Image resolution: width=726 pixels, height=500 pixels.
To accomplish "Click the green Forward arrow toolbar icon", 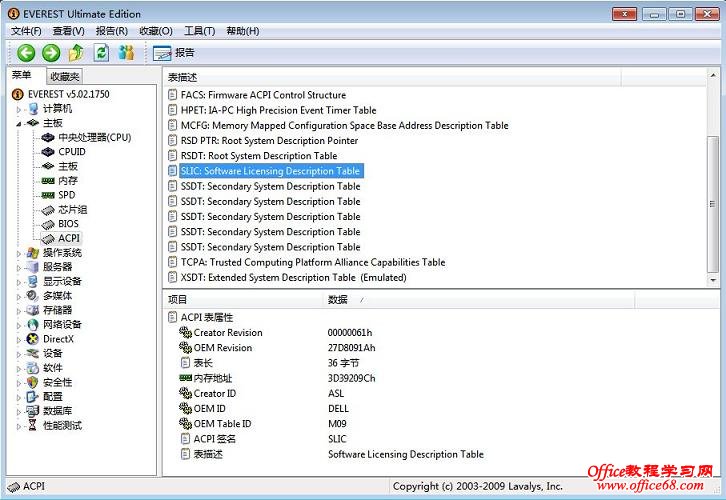I will [51, 53].
